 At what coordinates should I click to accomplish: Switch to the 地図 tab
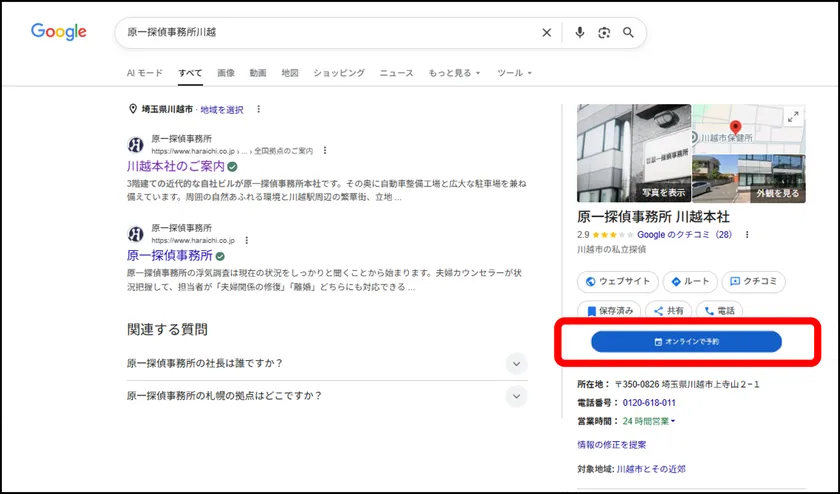click(290, 73)
